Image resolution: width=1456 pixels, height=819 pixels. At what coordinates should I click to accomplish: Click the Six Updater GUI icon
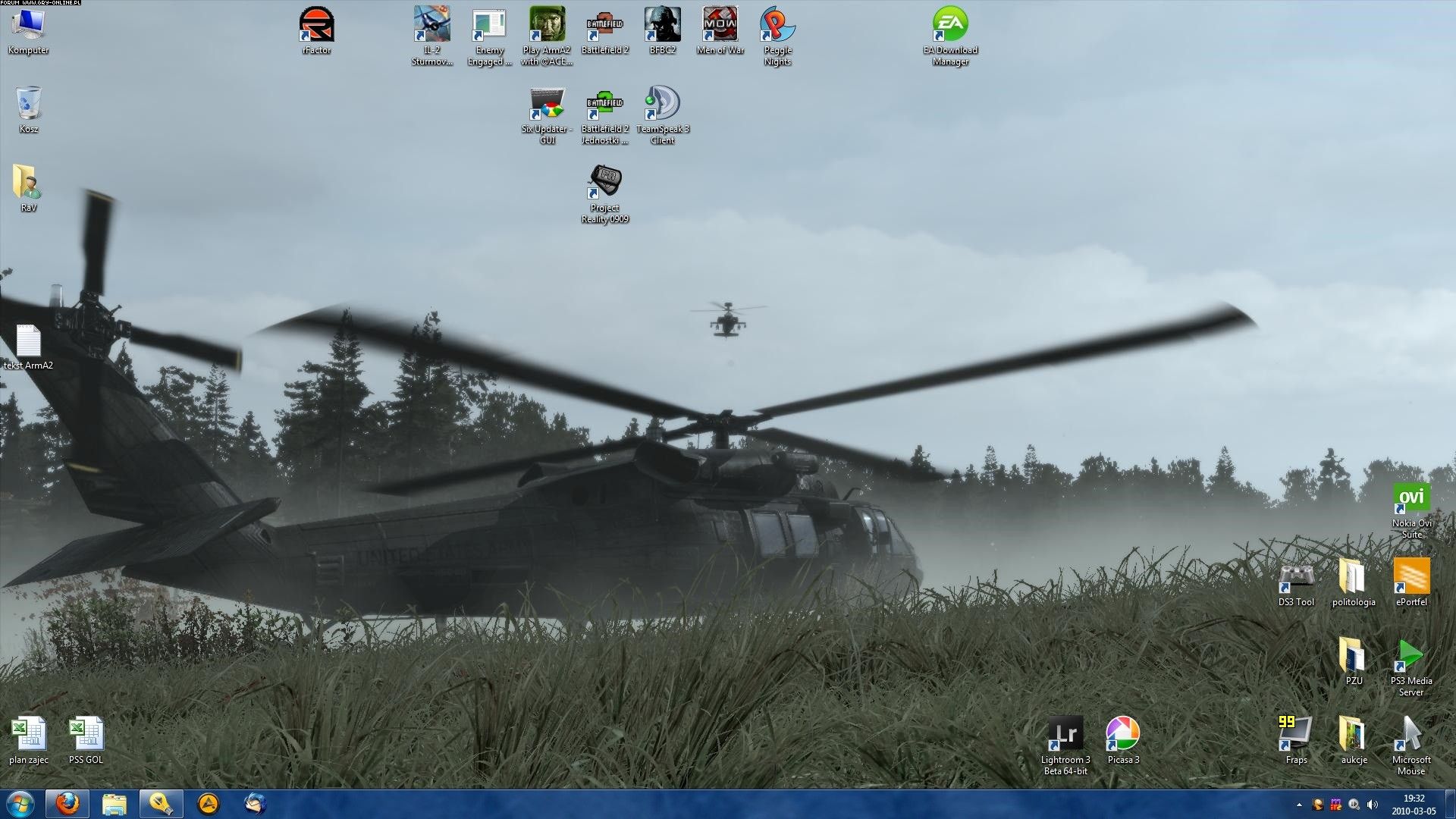point(547,105)
